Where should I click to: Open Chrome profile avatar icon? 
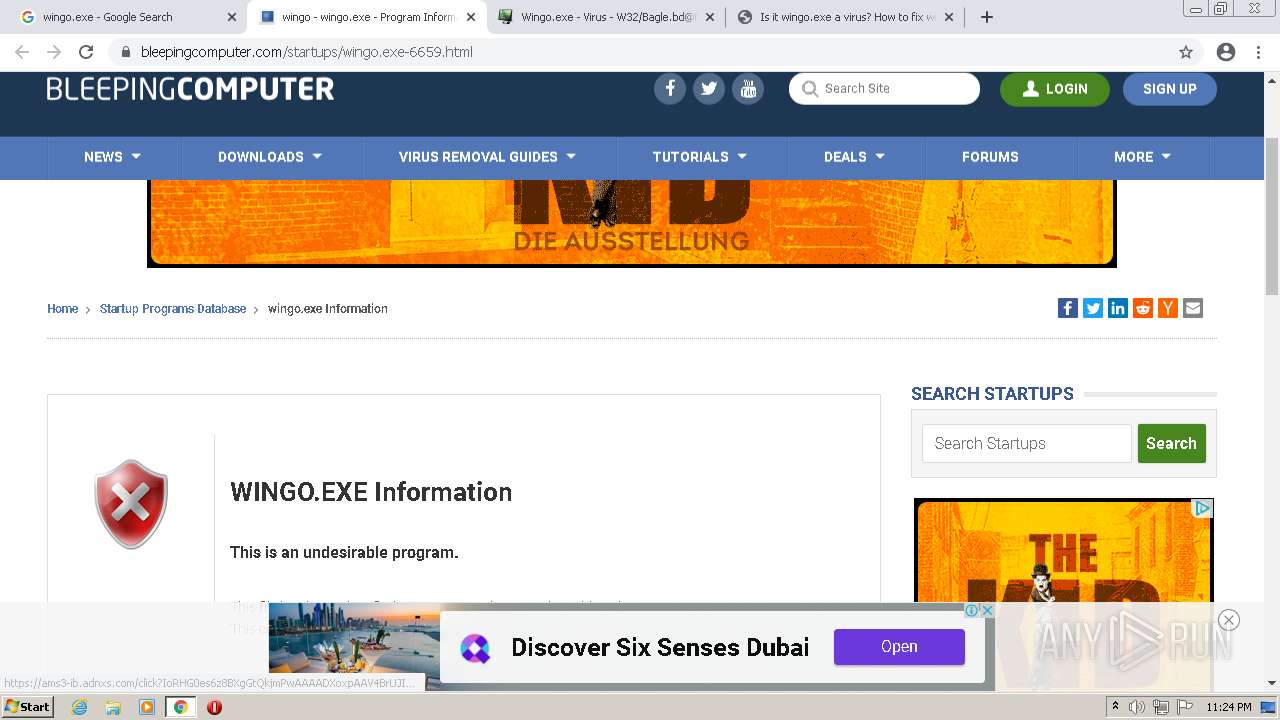[1226, 52]
